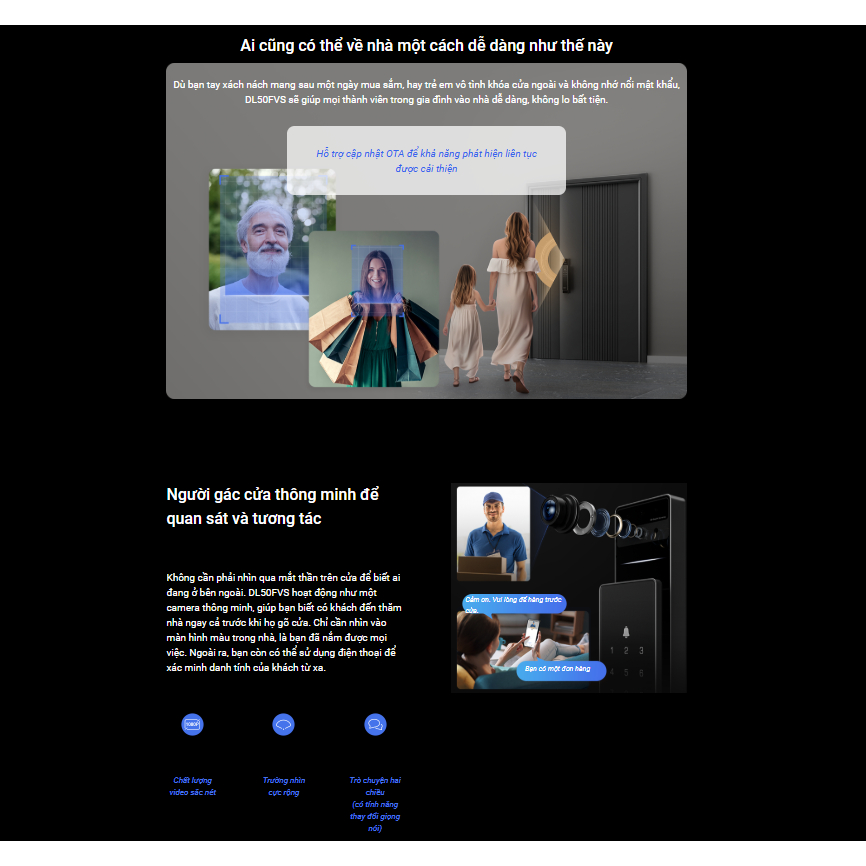Click the door lock on the front door
866x866 pixels.
click(x=567, y=275)
